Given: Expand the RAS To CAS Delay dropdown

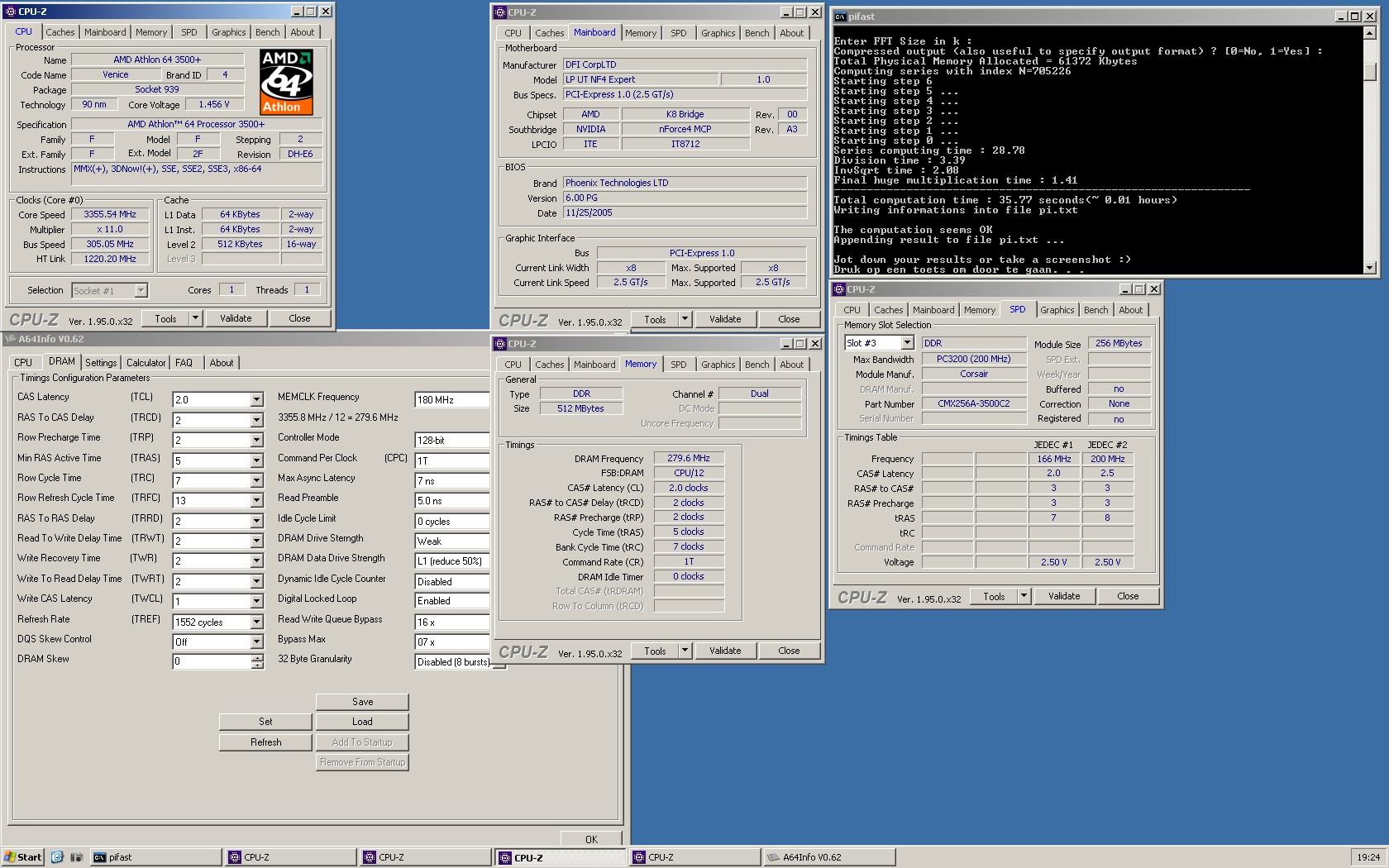Looking at the screenshot, I should click(256, 420).
